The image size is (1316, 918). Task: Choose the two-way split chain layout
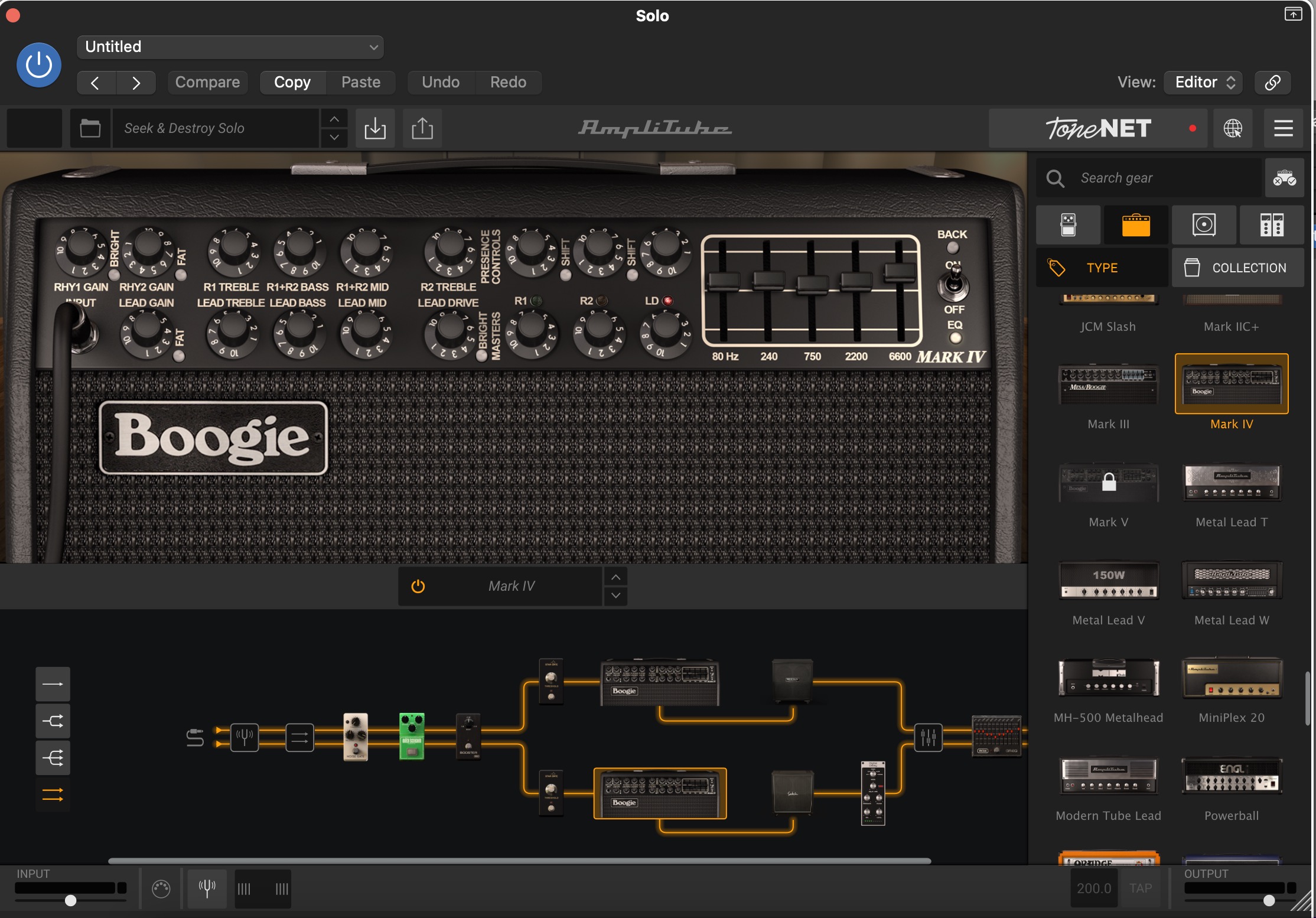coord(53,721)
